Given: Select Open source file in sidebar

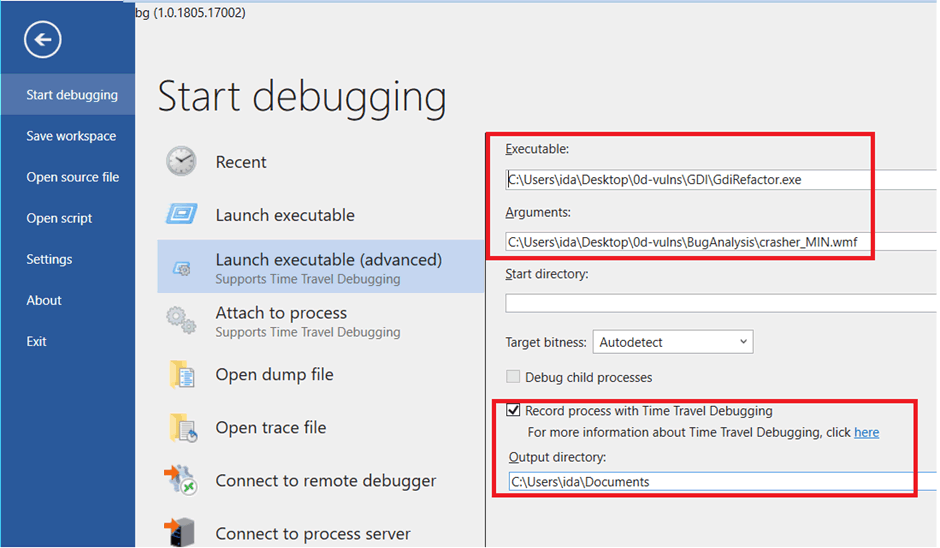Looking at the screenshot, I should (x=73, y=177).
